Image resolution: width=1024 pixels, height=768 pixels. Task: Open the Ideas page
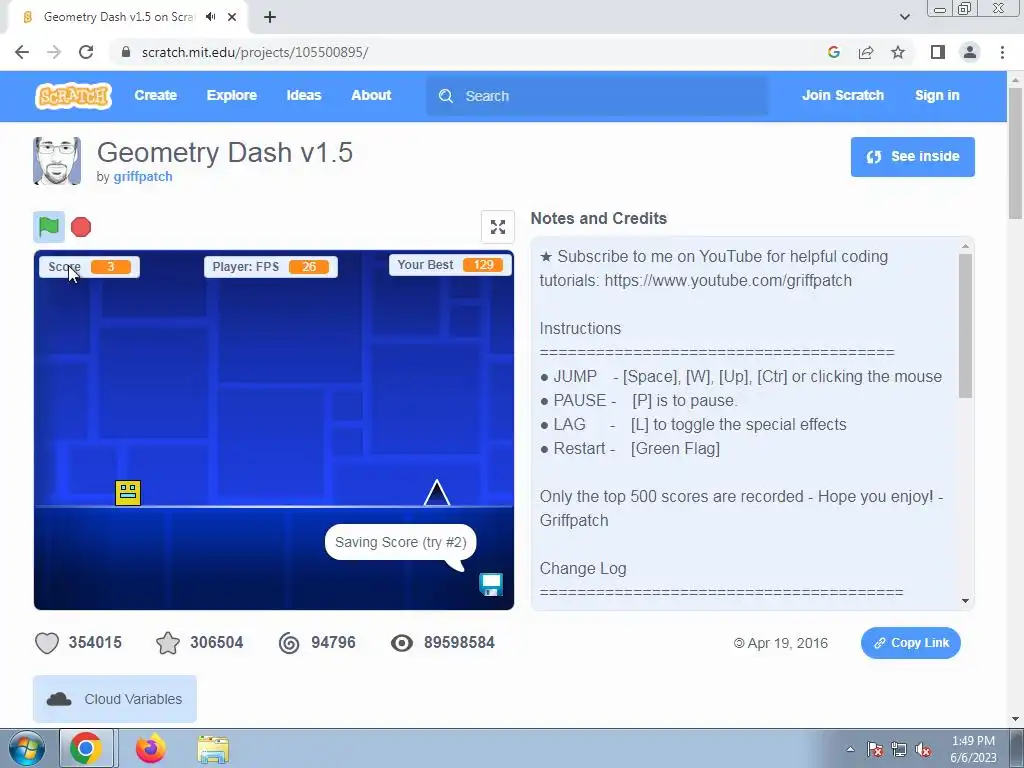click(x=304, y=95)
